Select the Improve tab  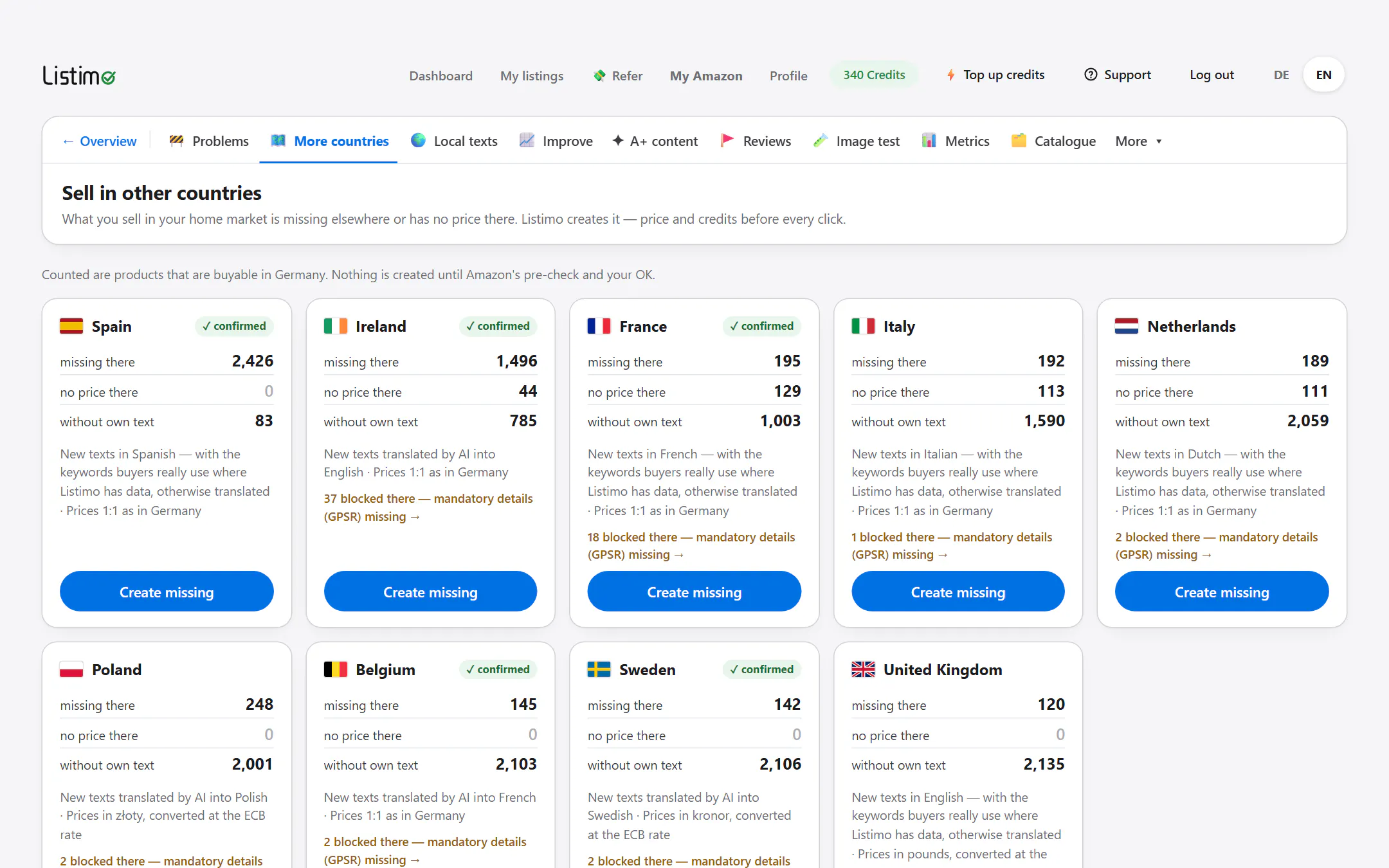[x=556, y=141]
